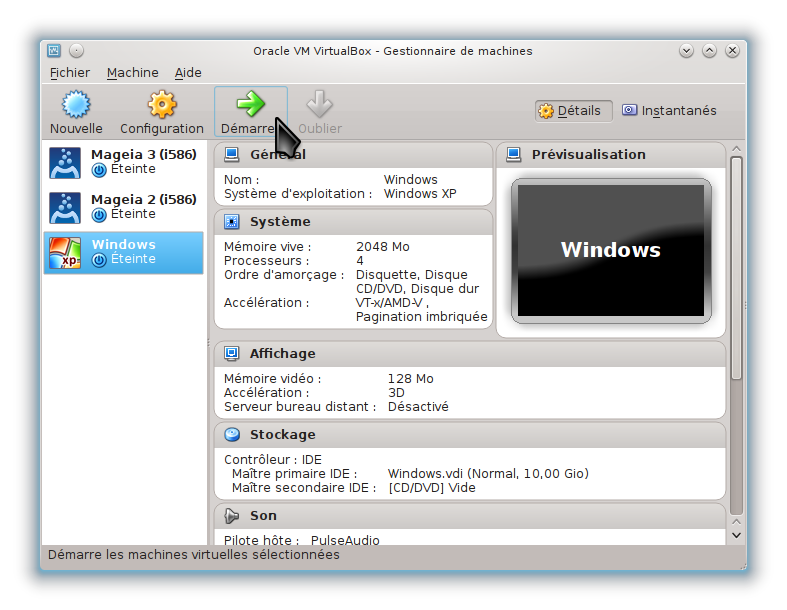Image resolution: width=787 pixels, height=610 pixels.
Task: Click Mageia 3 power state icon
Action: (x=99, y=170)
